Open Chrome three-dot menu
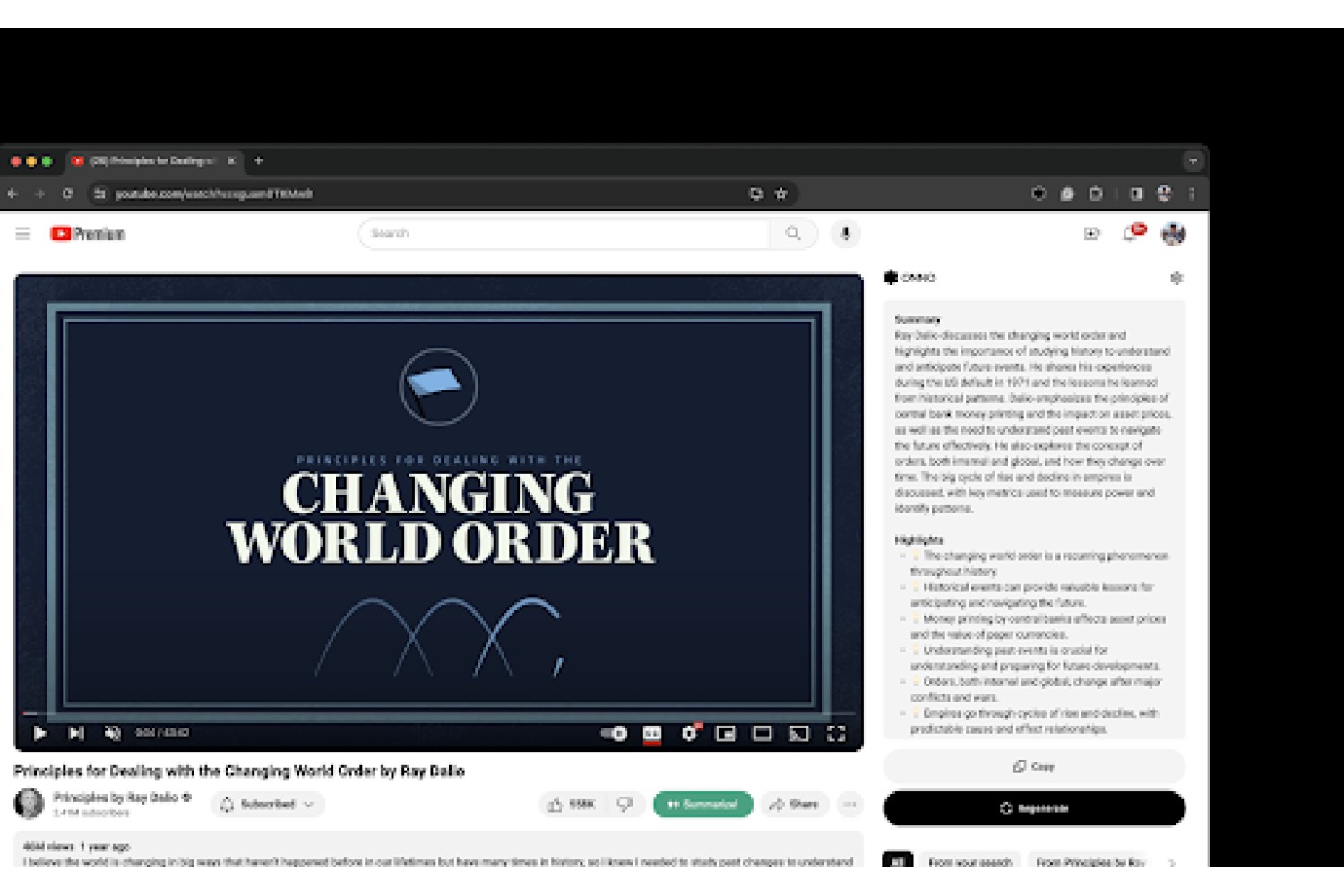 [1192, 194]
